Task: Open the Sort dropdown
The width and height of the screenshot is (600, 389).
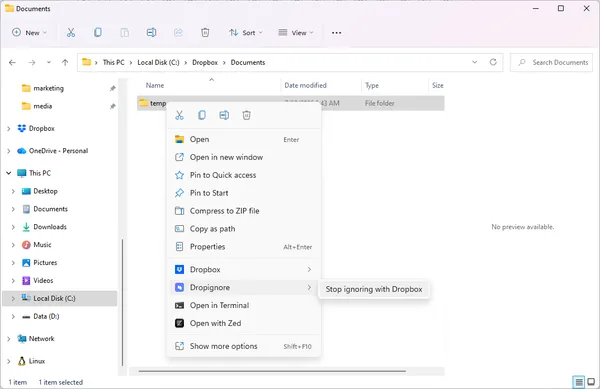Action: click(246, 33)
